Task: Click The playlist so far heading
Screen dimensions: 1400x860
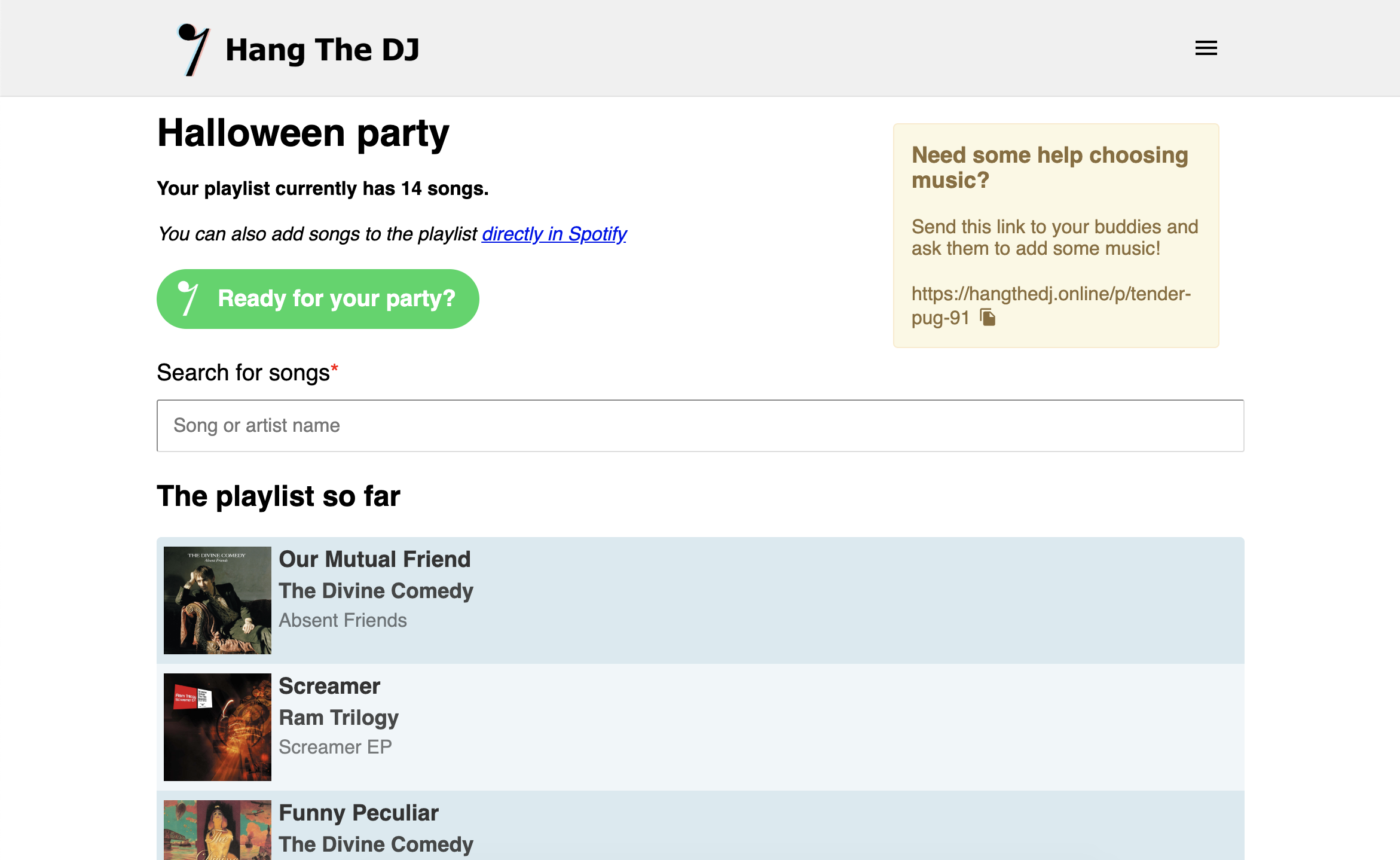Action: pos(278,495)
